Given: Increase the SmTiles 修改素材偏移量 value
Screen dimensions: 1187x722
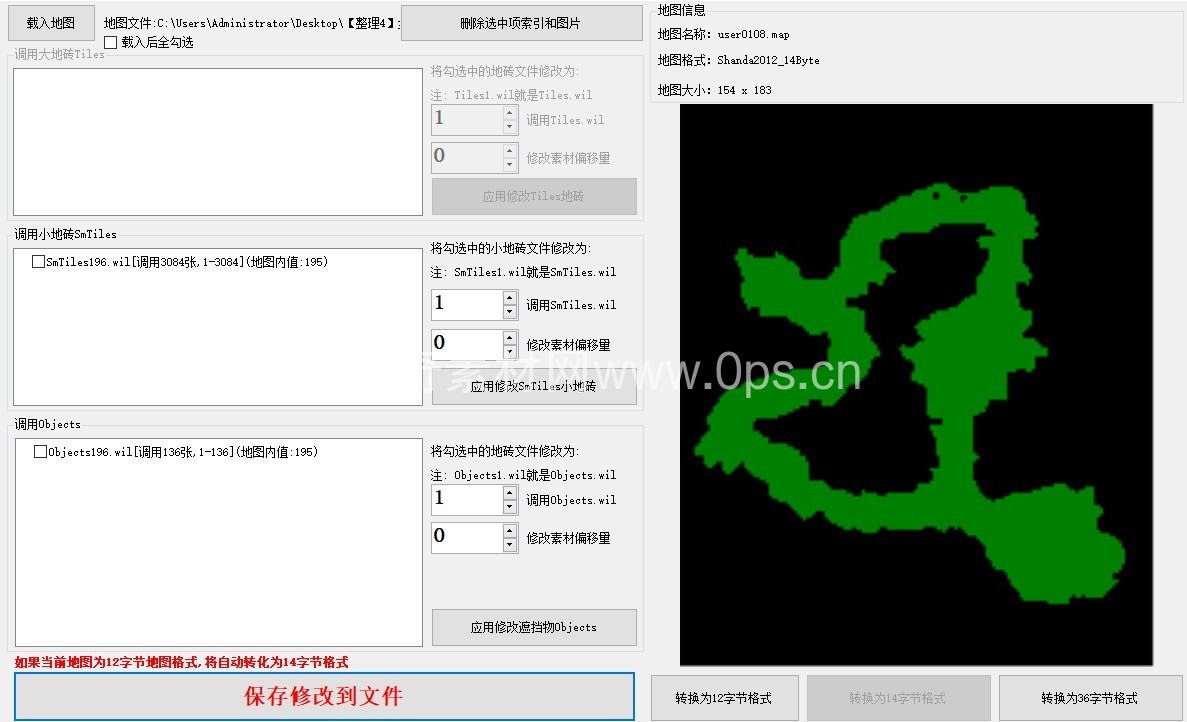Looking at the screenshot, I should pos(510,338).
